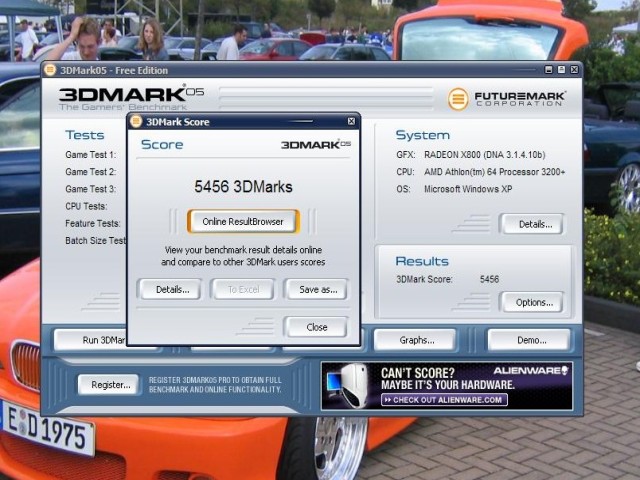The width and height of the screenshot is (640, 480).
Task: Click the 'Score' heading in dialog
Action: tap(162, 144)
